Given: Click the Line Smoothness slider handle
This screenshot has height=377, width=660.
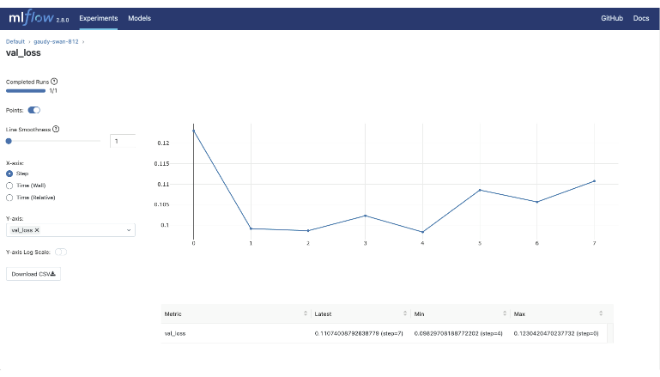Looking at the screenshot, I should click(x=9, y=141).
